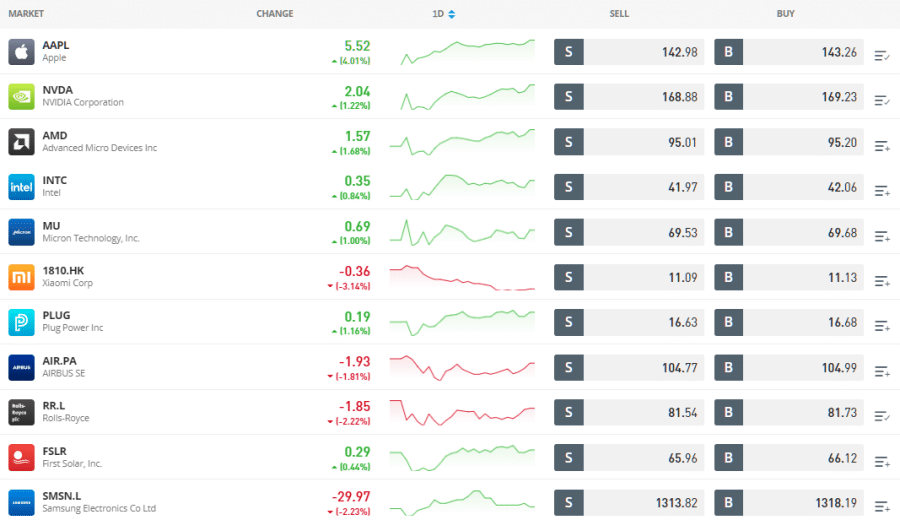Sell RR.L at 81.54
Viewport: 900px width, 520px height.
(x=629, y=412)
